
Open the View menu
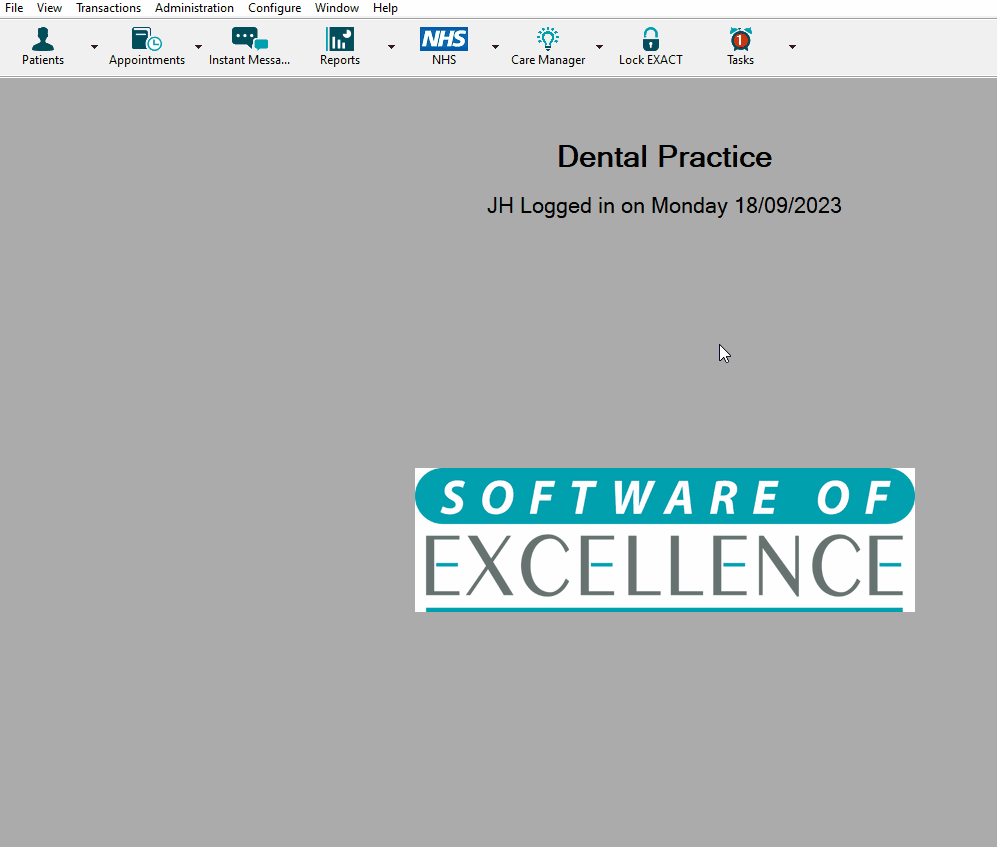(49, 8)
